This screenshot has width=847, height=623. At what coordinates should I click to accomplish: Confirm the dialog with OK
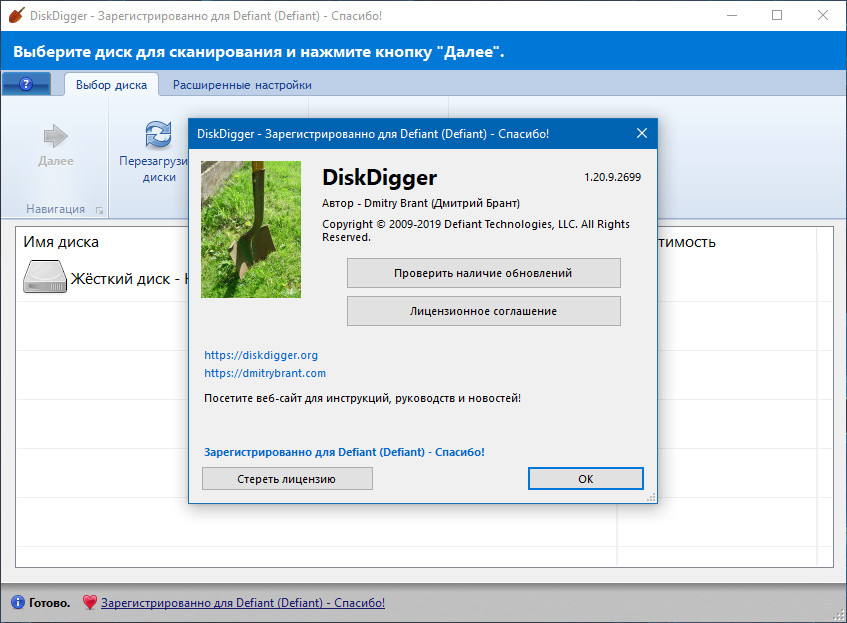pos(585,479)
